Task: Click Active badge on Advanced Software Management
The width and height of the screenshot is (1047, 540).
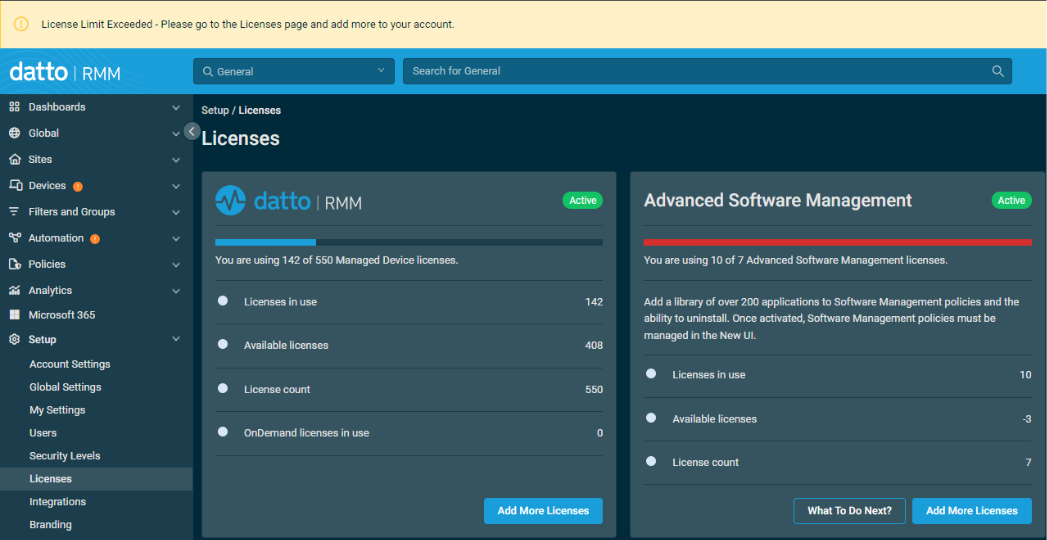Action: (x=1011, y=200)
